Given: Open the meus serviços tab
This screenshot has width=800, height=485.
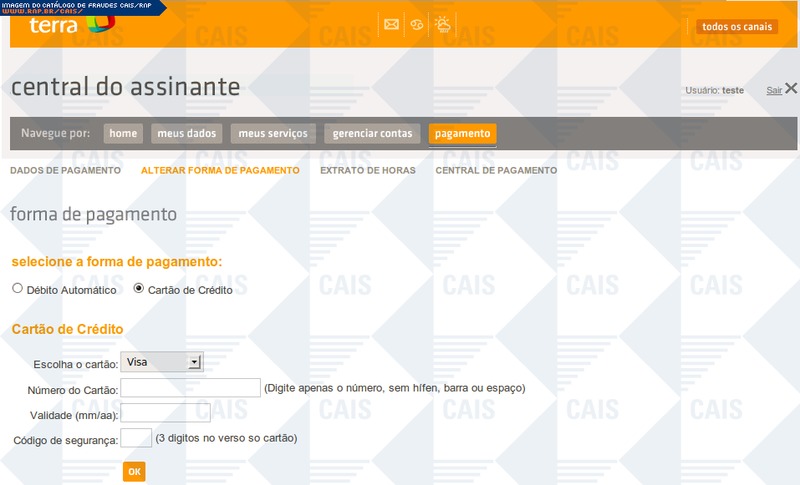Looking at the screenshot, I should point(274,133).
